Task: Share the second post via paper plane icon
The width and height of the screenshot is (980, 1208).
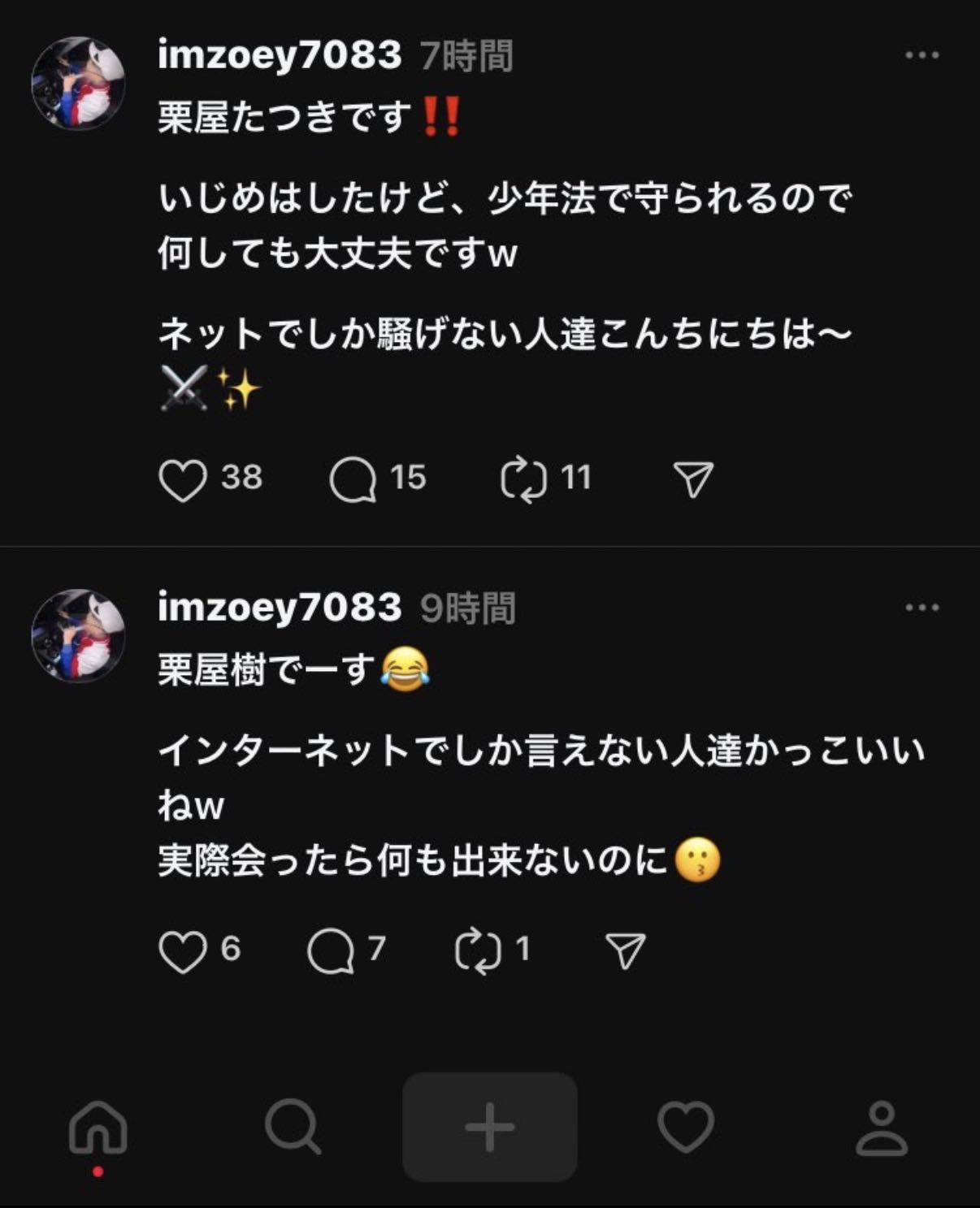Action: [x=626, y=950]
